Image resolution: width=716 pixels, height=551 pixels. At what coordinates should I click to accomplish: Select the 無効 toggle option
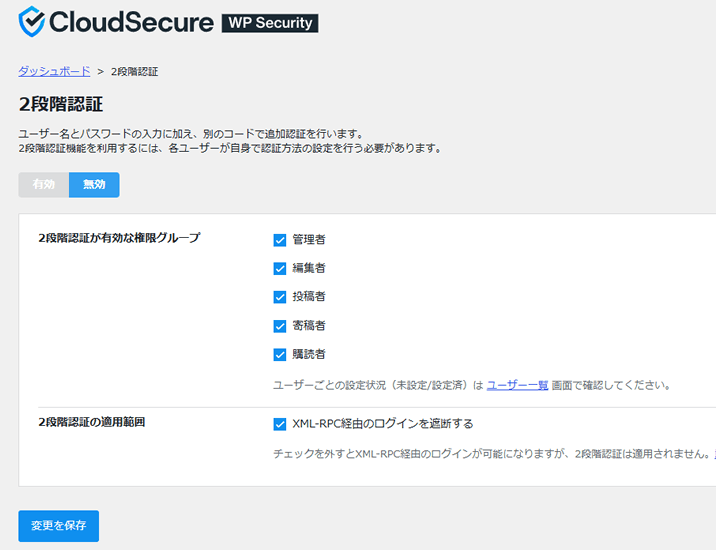[x=94, y=184]
